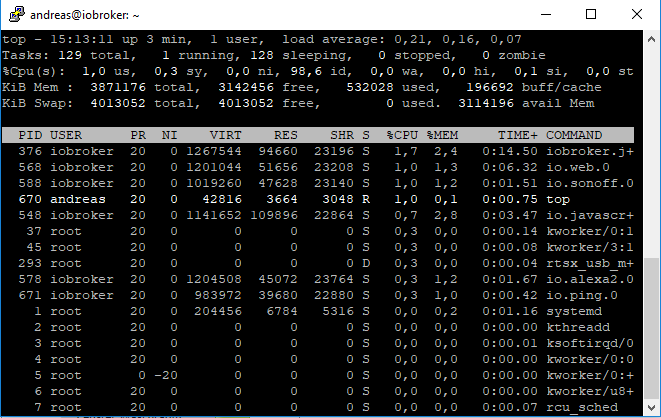Image resolution: width=661 pixels, height=418 pixels.
Task: Click PID 588 in the process list
Action: [30, 183]
